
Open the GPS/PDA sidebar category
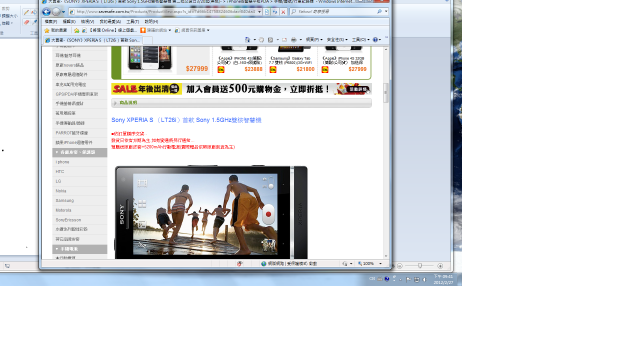76,94
